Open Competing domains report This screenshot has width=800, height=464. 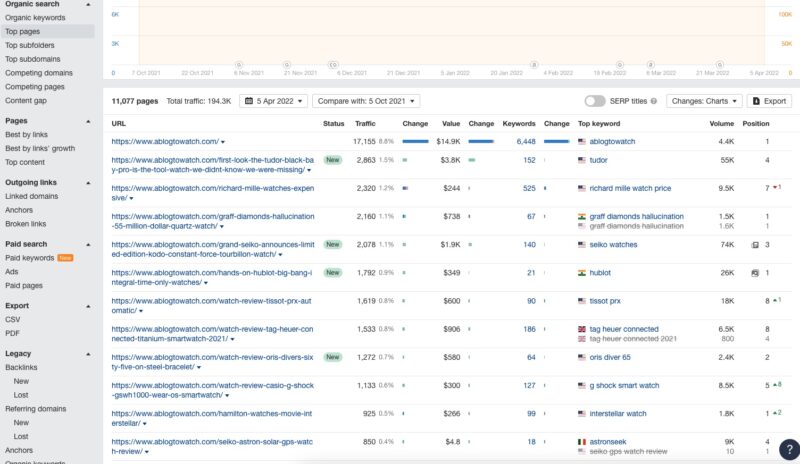point(39,73)
